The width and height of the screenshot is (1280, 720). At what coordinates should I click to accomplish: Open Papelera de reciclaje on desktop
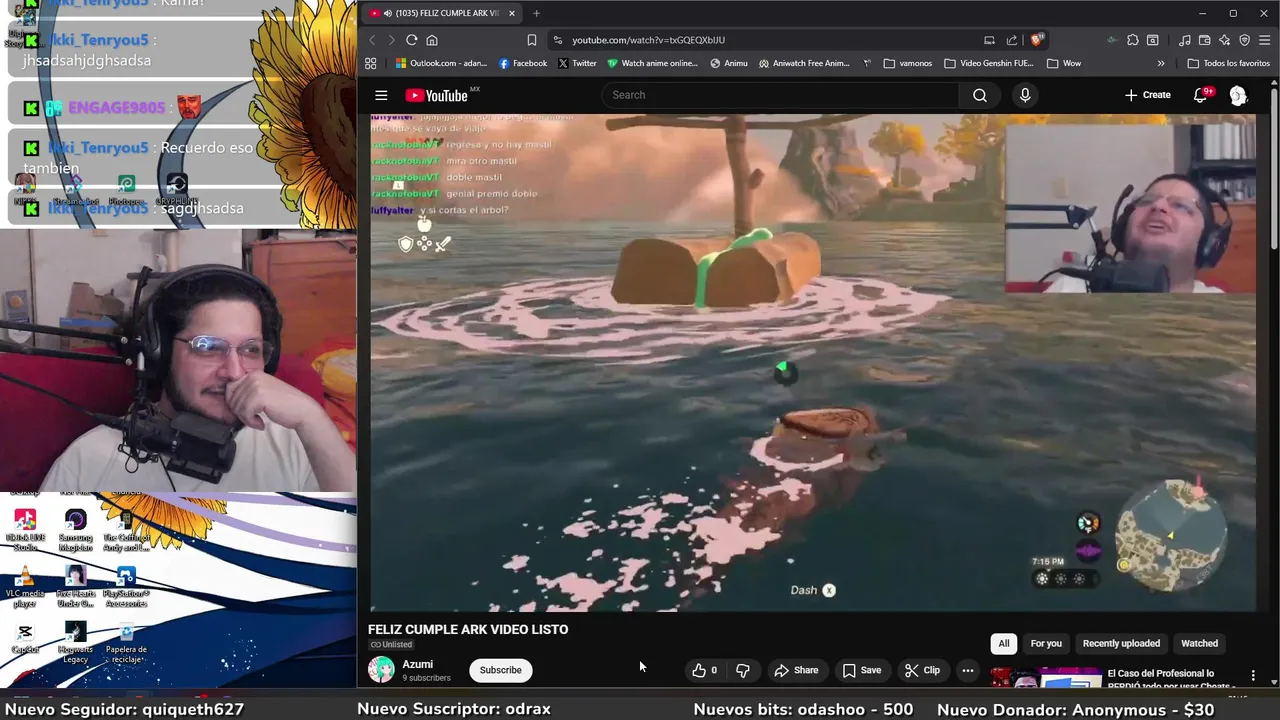tap(126, 642)
